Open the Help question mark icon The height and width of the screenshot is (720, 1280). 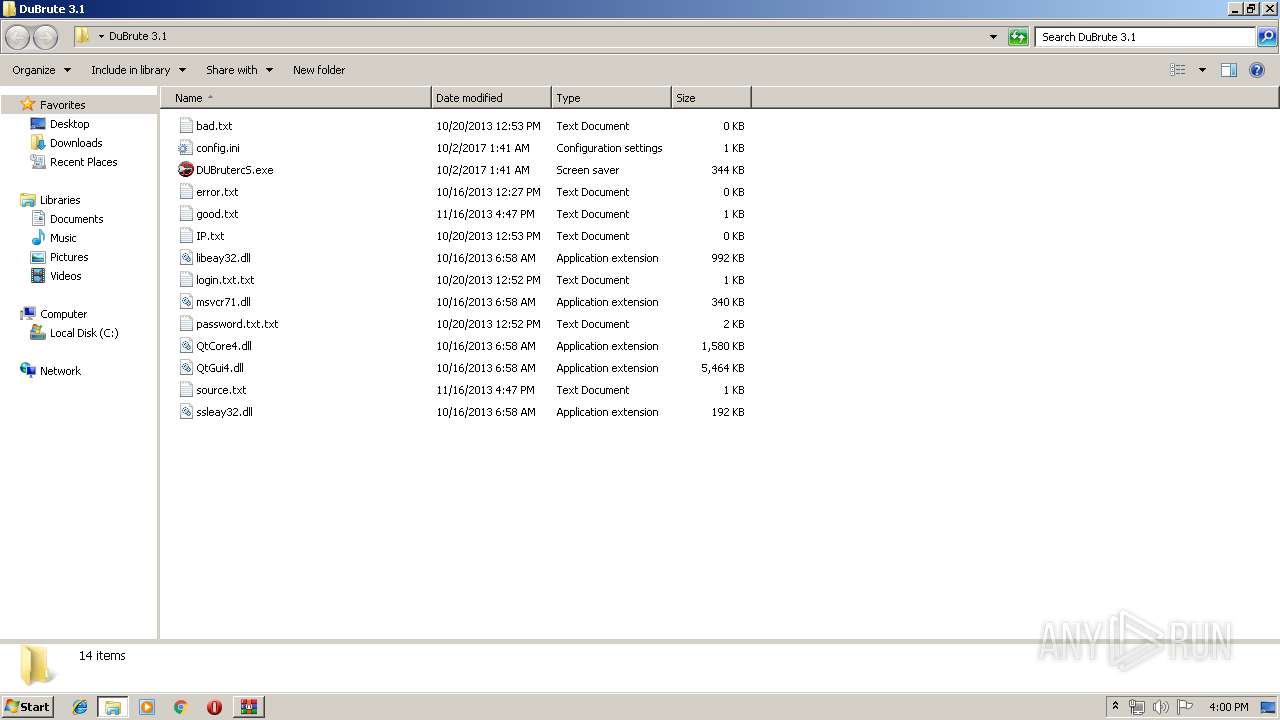1257,70
